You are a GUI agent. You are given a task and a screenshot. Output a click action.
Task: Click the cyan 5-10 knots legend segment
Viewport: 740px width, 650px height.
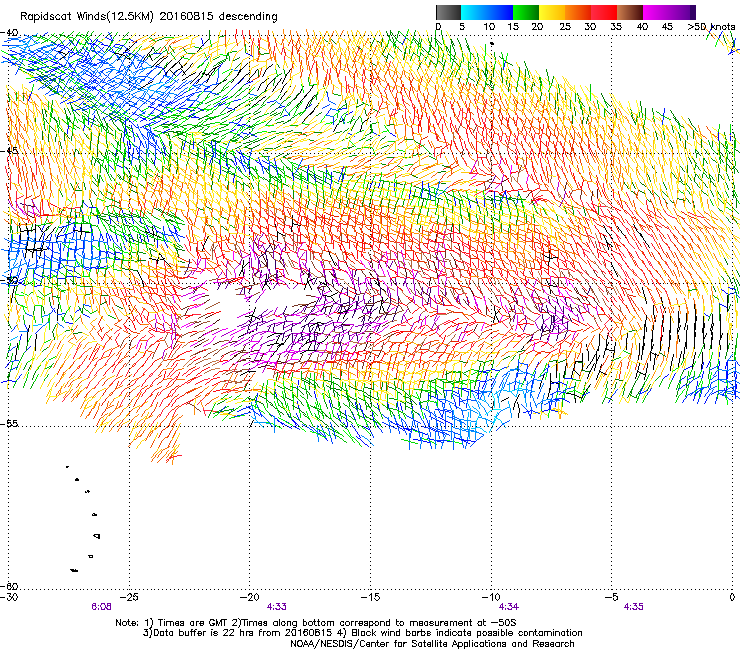click(x=474, y=12)
